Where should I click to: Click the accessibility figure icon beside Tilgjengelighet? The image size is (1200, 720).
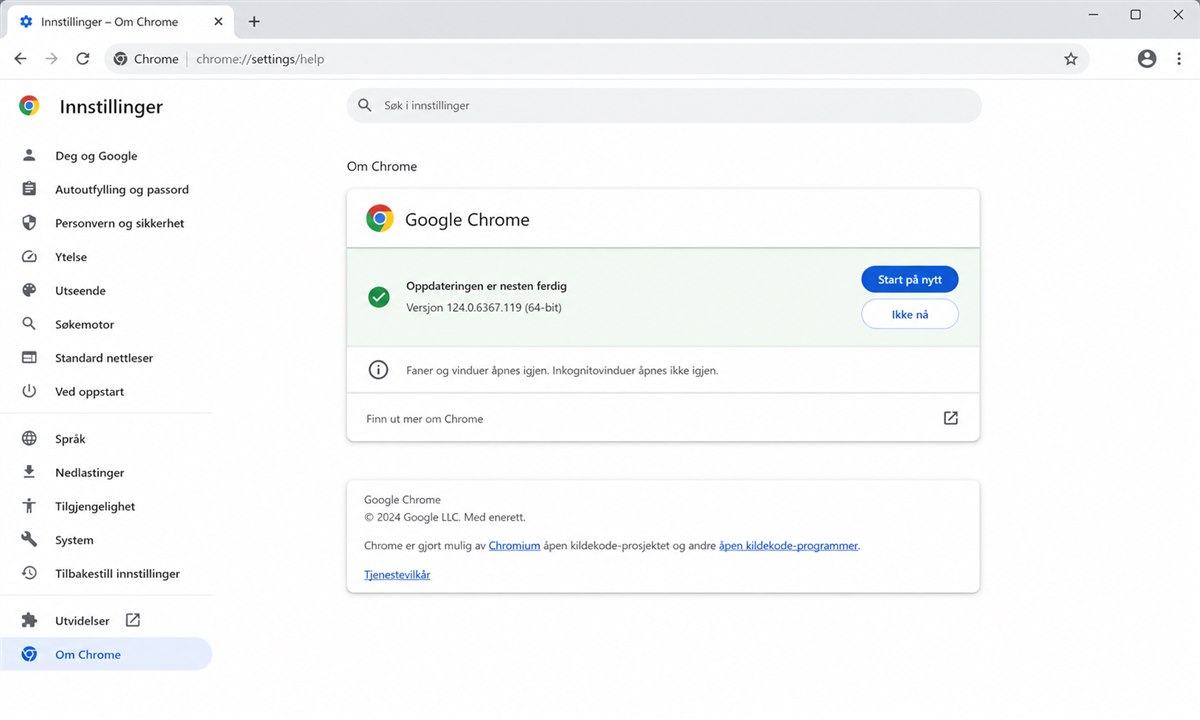(29, 506)
